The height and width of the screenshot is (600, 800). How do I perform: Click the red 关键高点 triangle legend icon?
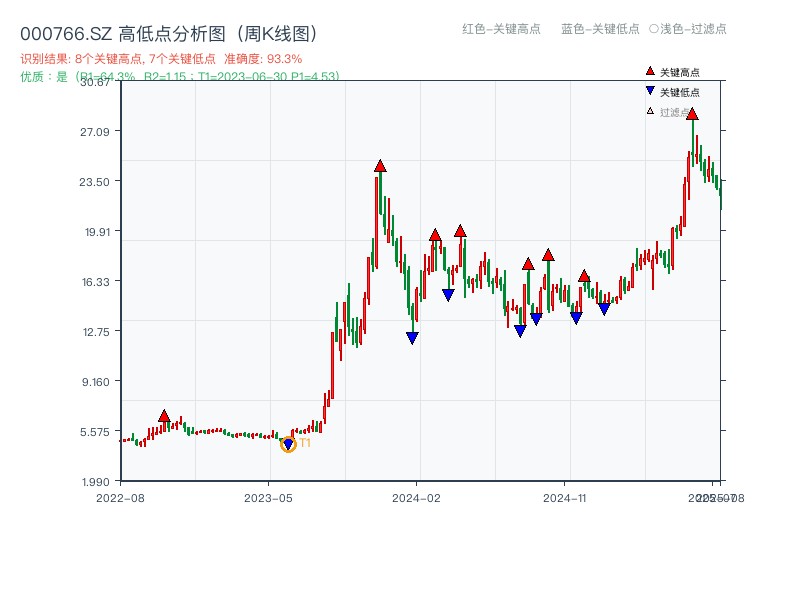point(649,70)
